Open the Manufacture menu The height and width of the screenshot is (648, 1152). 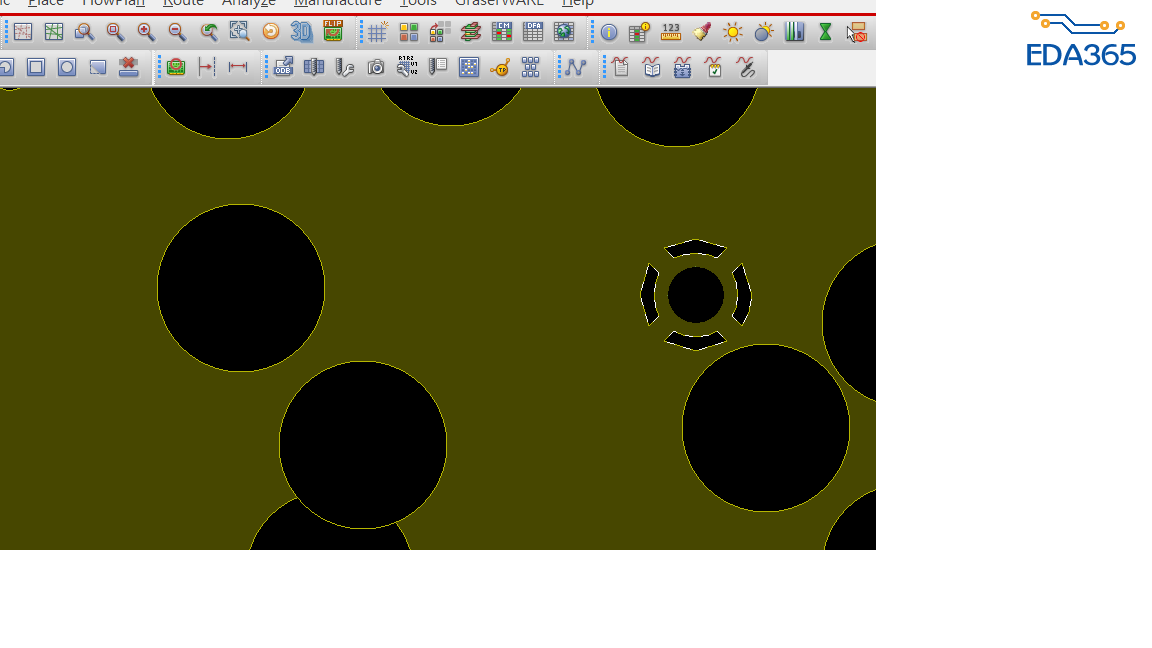click(x=337, y=3)
